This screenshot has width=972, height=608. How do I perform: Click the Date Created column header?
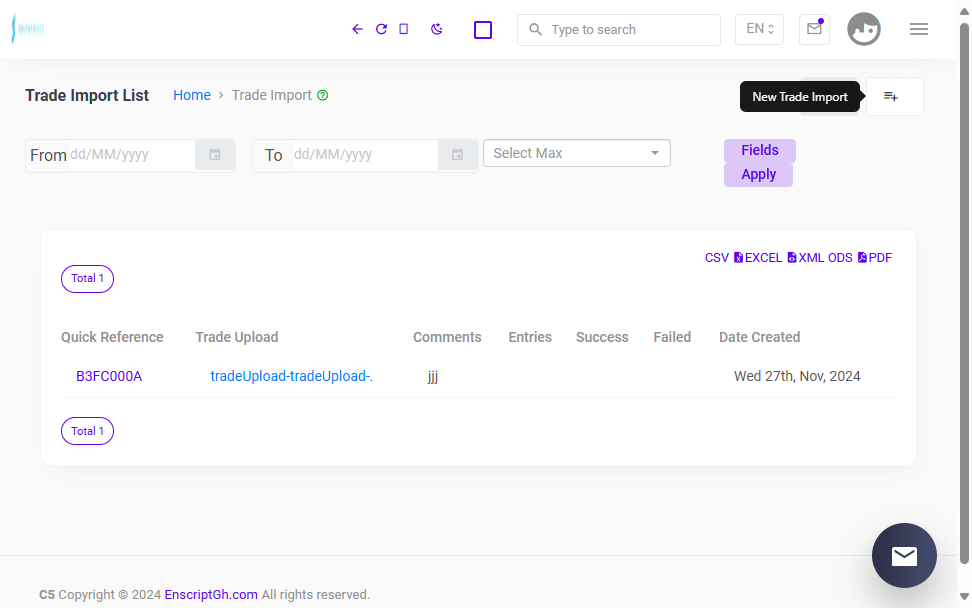click(x=759, y=337)
